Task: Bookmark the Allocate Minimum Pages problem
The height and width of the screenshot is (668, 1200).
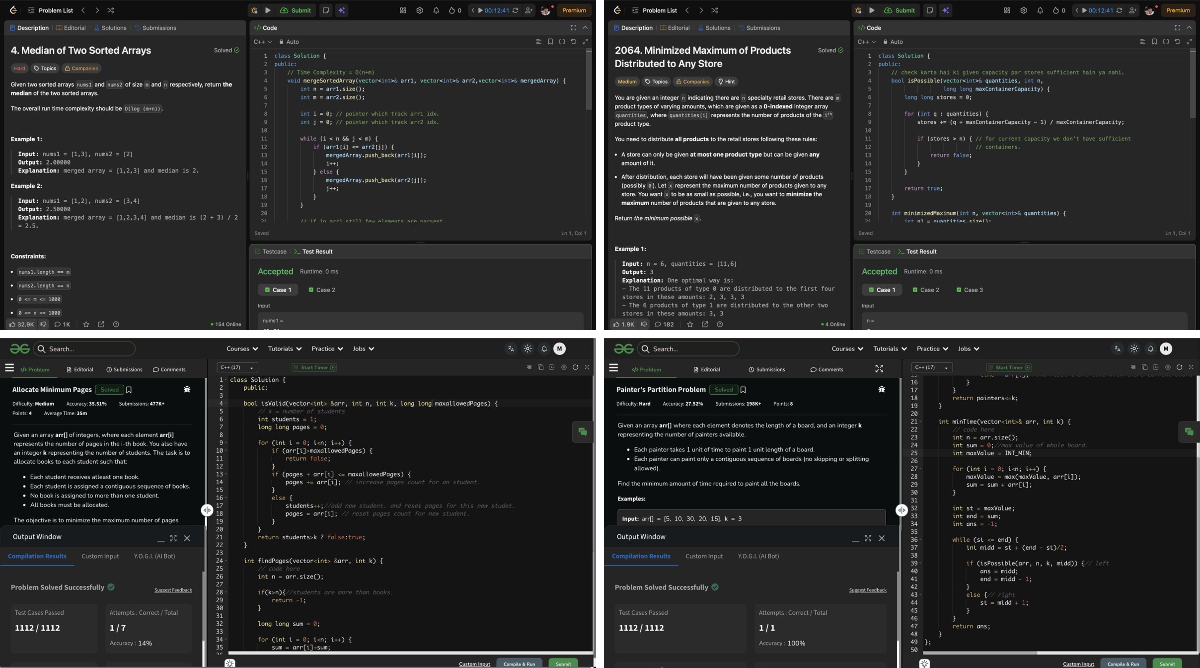Action: click(129, 389)
